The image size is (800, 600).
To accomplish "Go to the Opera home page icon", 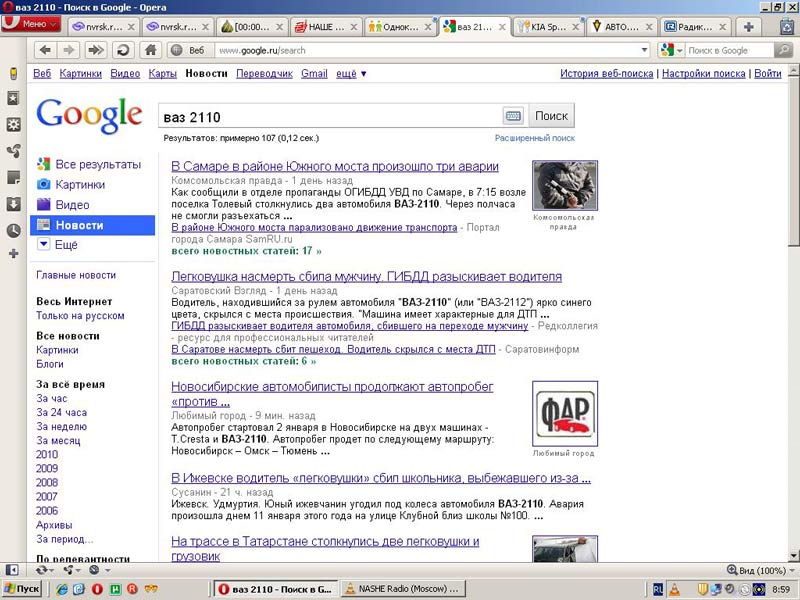I will click(150, 50).
